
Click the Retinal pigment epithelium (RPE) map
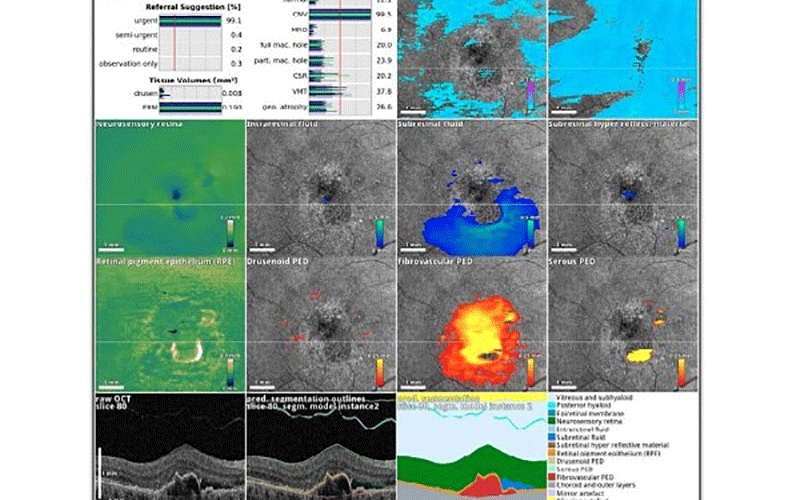(170, 324)
